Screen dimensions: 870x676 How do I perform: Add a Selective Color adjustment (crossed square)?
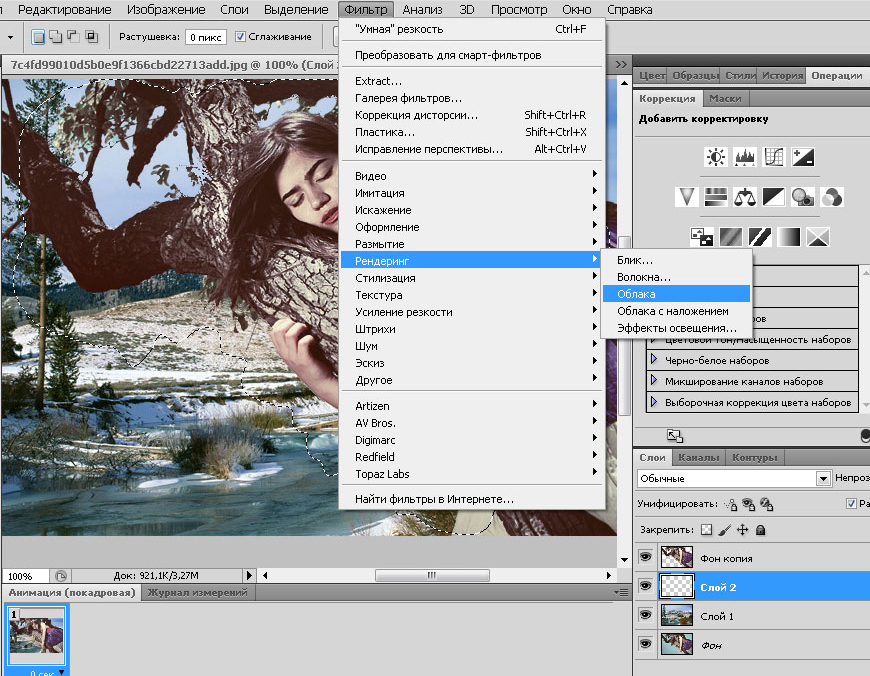coord(818,237)
